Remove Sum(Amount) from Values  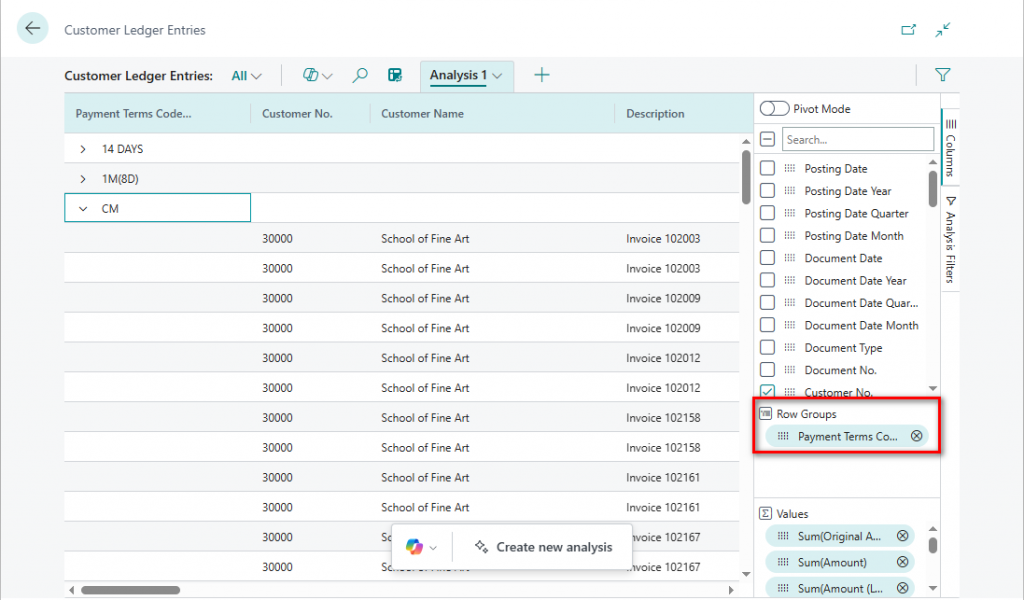point(902,562)
